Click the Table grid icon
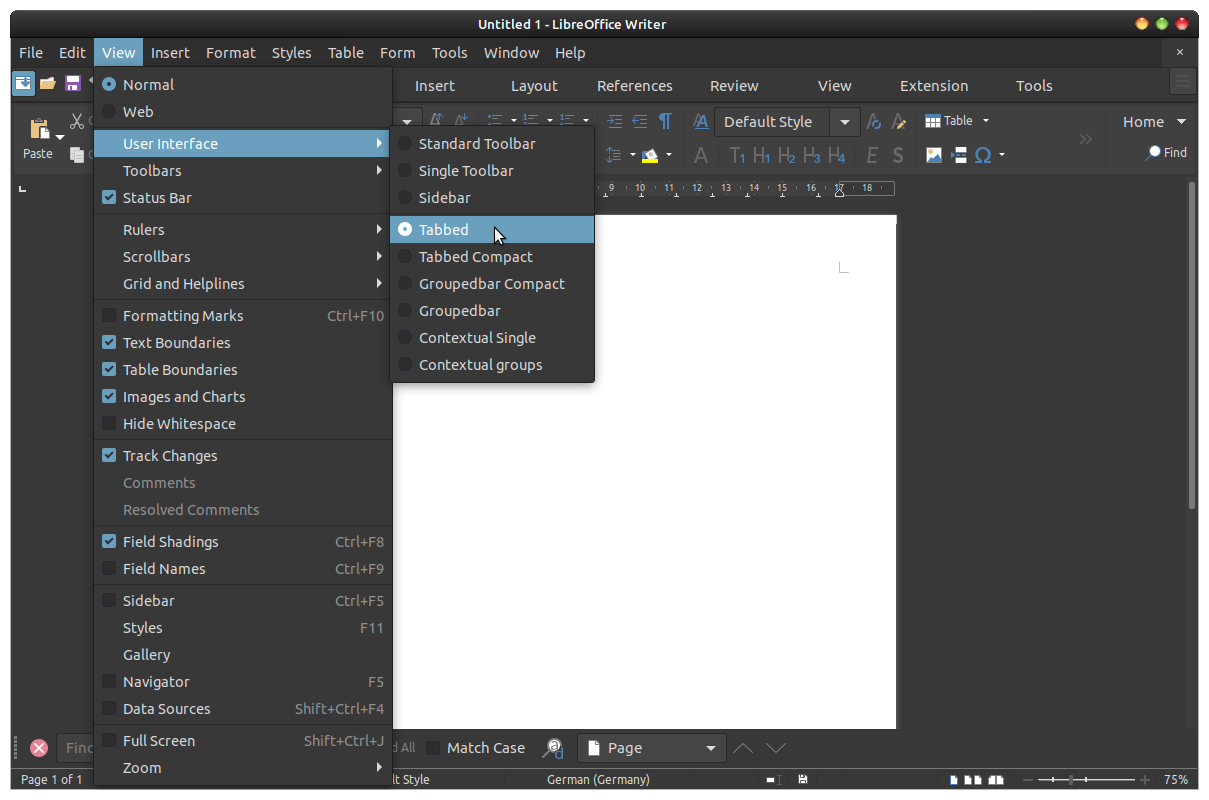The height and width of the screenshot is (800, 1209). point(933,121)
